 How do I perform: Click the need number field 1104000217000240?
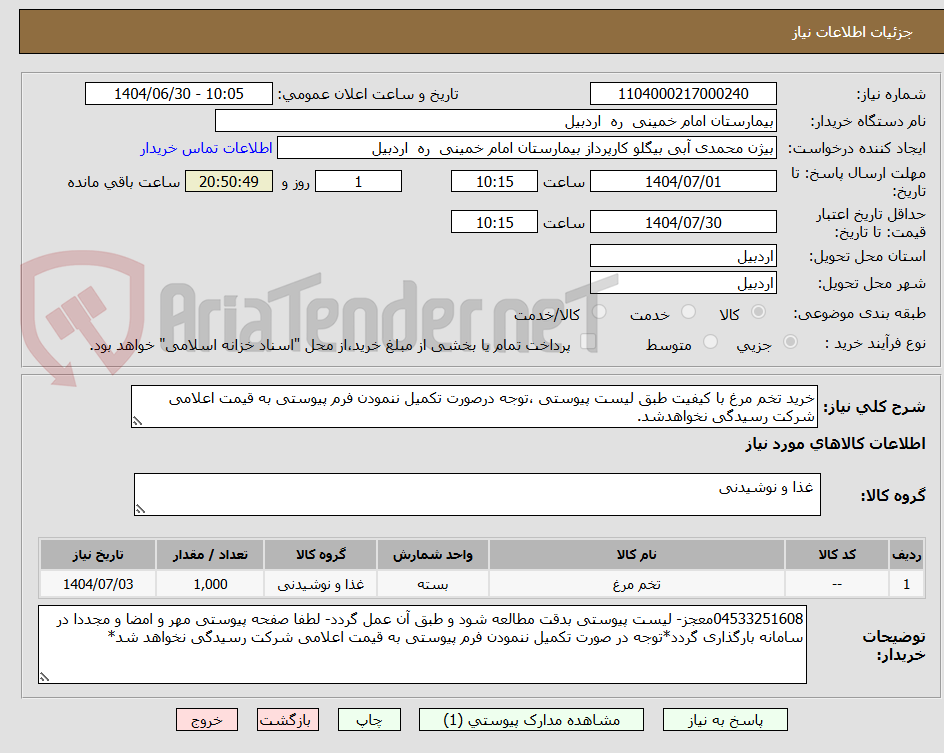coord(683,93)
